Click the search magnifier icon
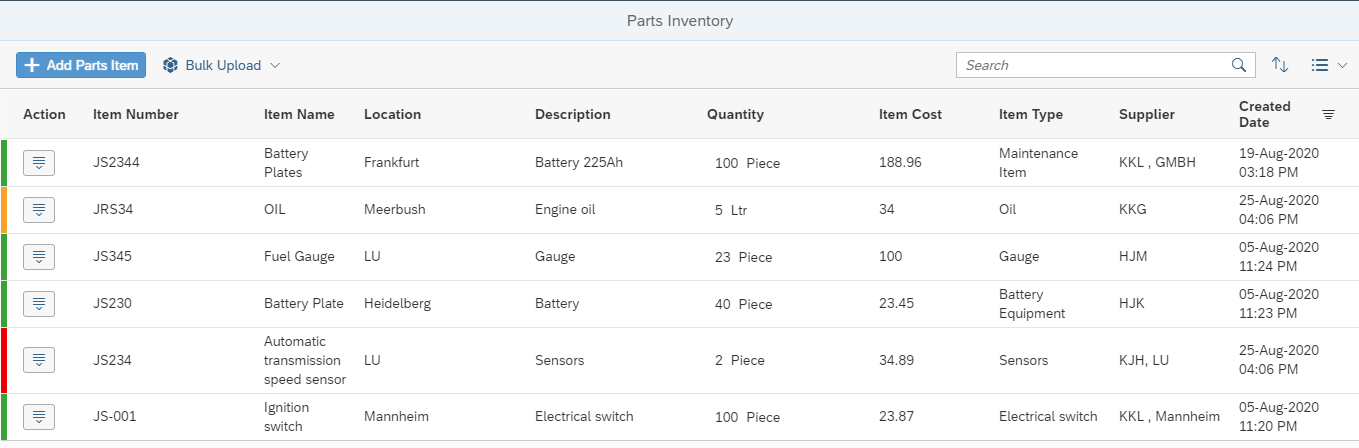1359x448 pixels. coord(1238,65)
